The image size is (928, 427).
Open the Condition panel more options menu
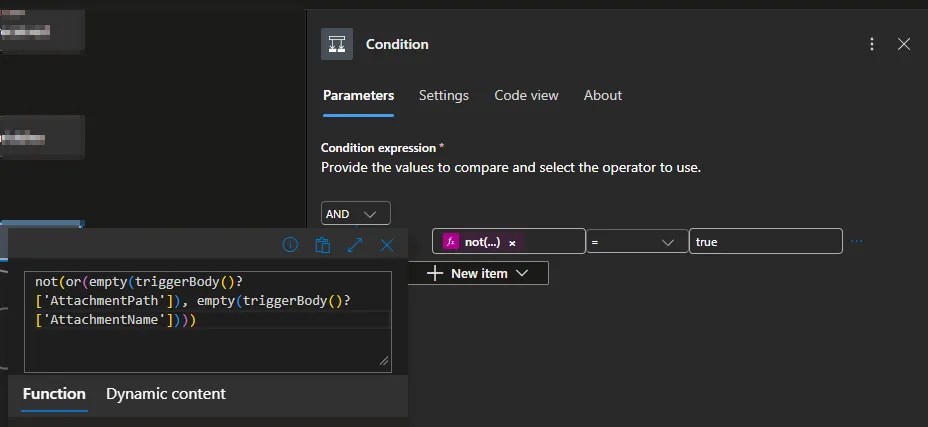point(872,44)
